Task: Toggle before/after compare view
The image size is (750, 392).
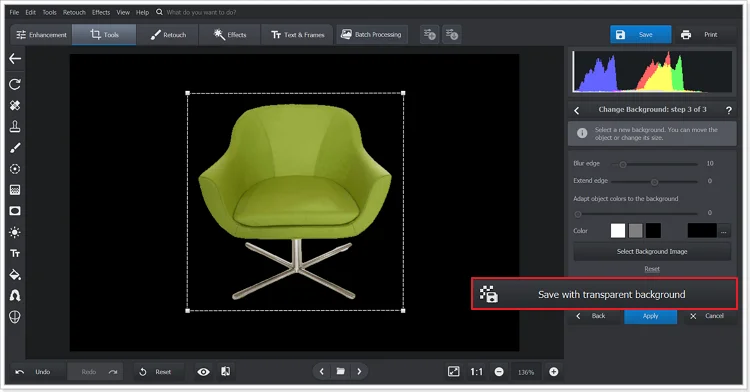Action: click(225, 371)
